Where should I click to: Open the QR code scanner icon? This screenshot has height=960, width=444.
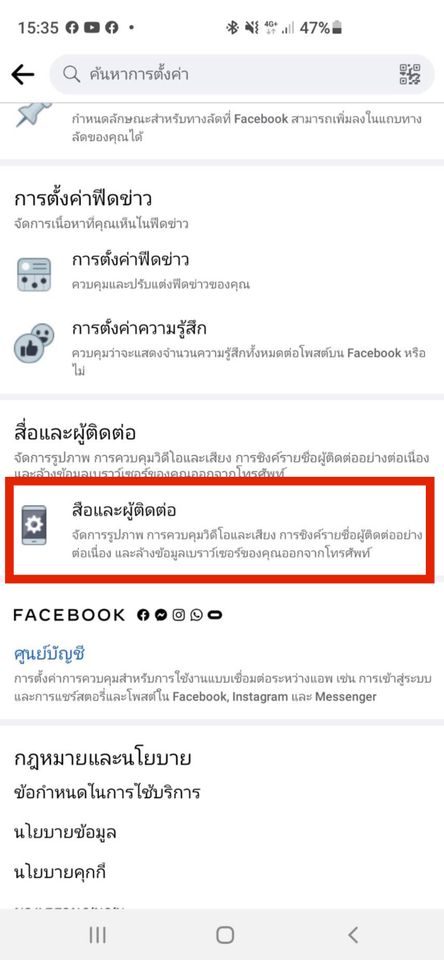[410, 74]
